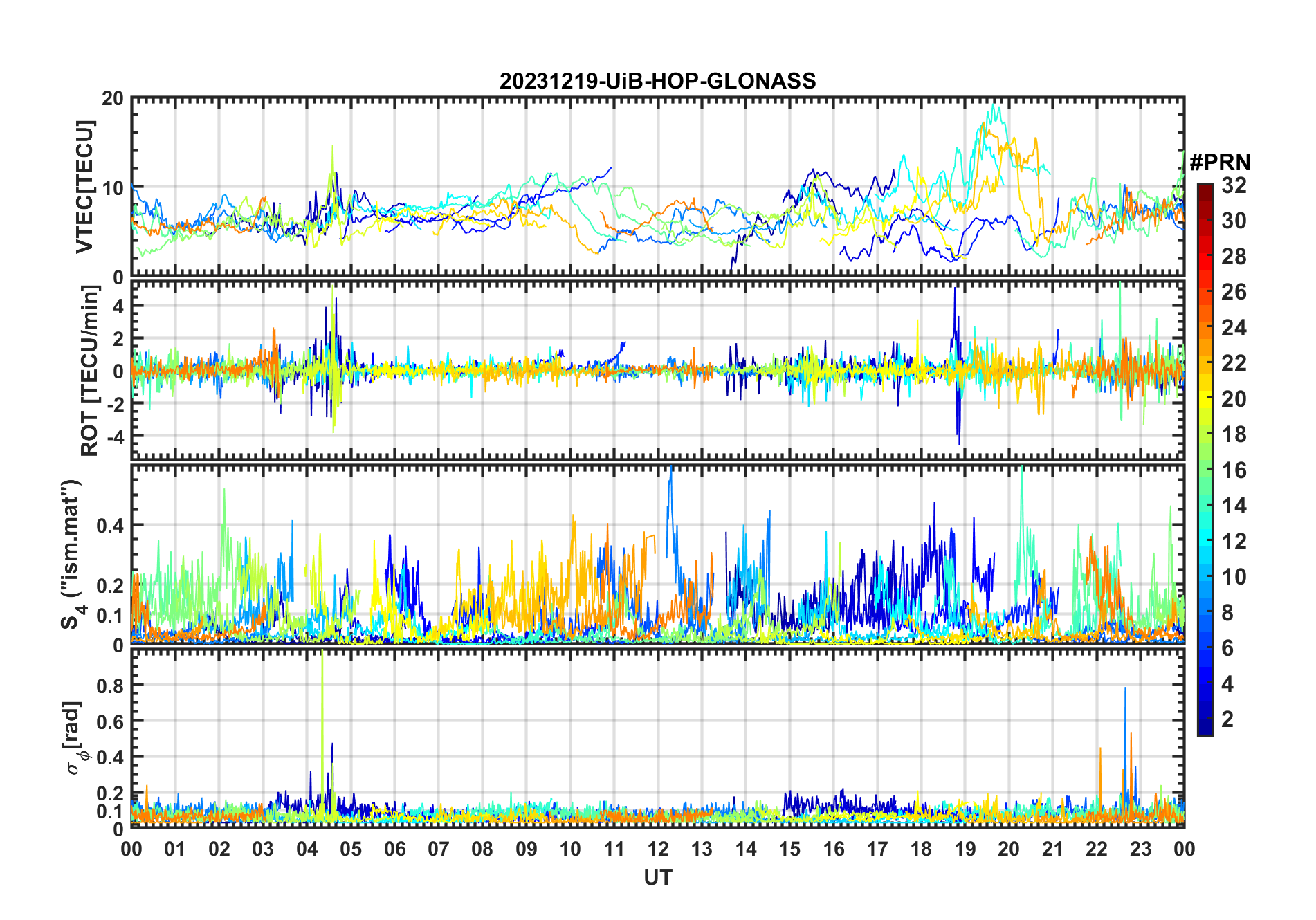Select colorbar tick label "16"
Viewport: 1316px width, 920px height.
coord(1234,470)
